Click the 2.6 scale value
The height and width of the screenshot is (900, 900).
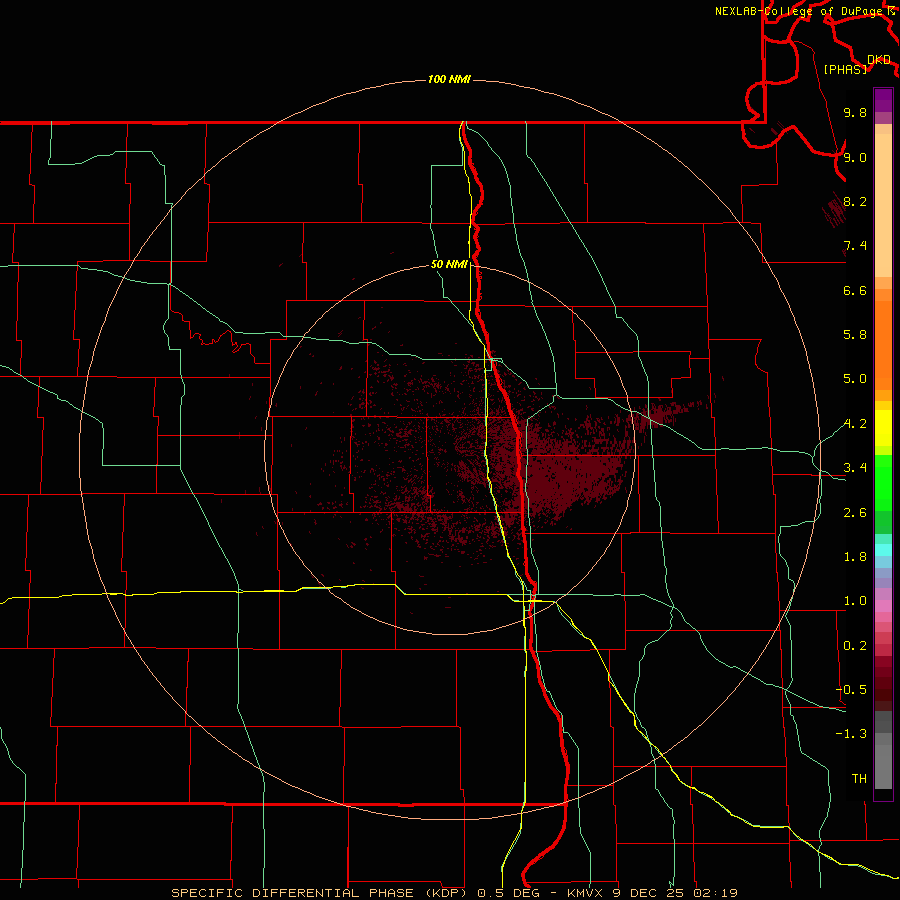coord(855,513)
